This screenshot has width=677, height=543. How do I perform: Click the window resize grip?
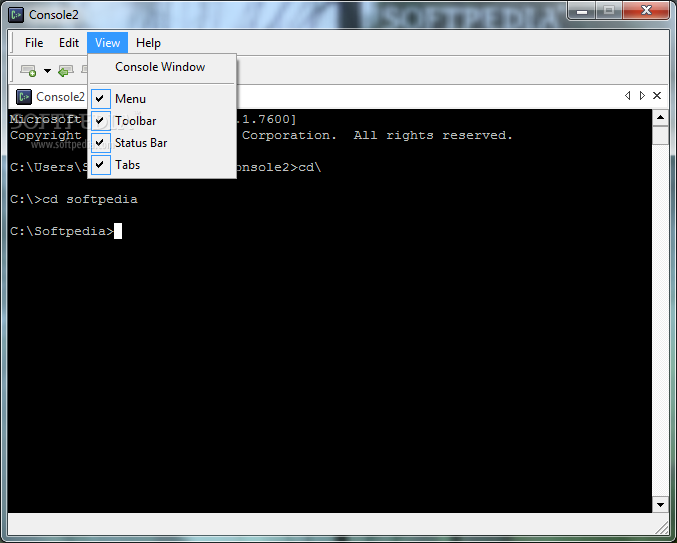pyautogui.click(x=662, y=527)
